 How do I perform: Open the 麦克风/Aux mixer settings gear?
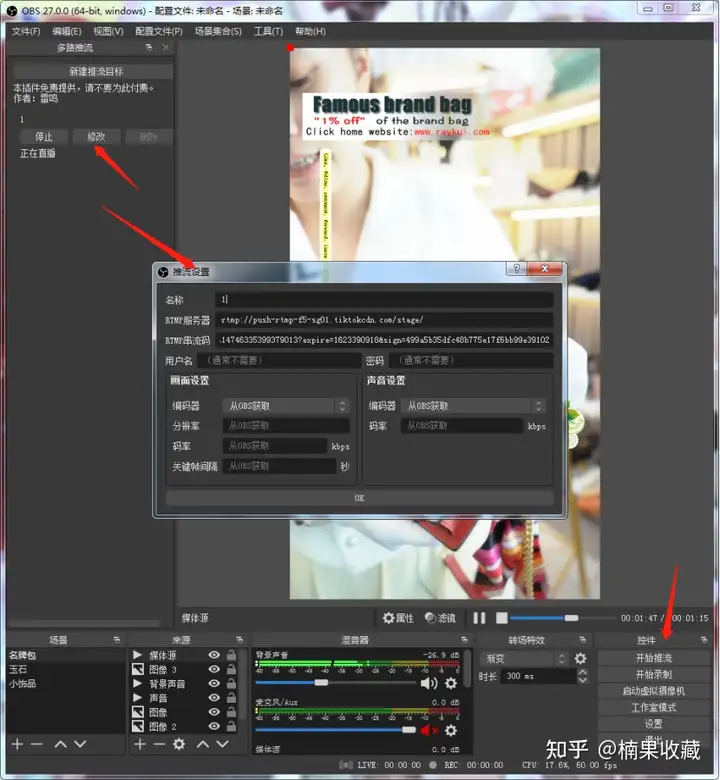pos(451,730)
